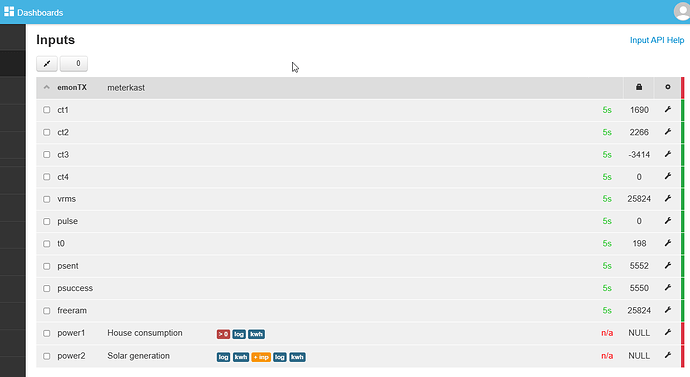Open wrench config for ct3 input

coord(668,154)
